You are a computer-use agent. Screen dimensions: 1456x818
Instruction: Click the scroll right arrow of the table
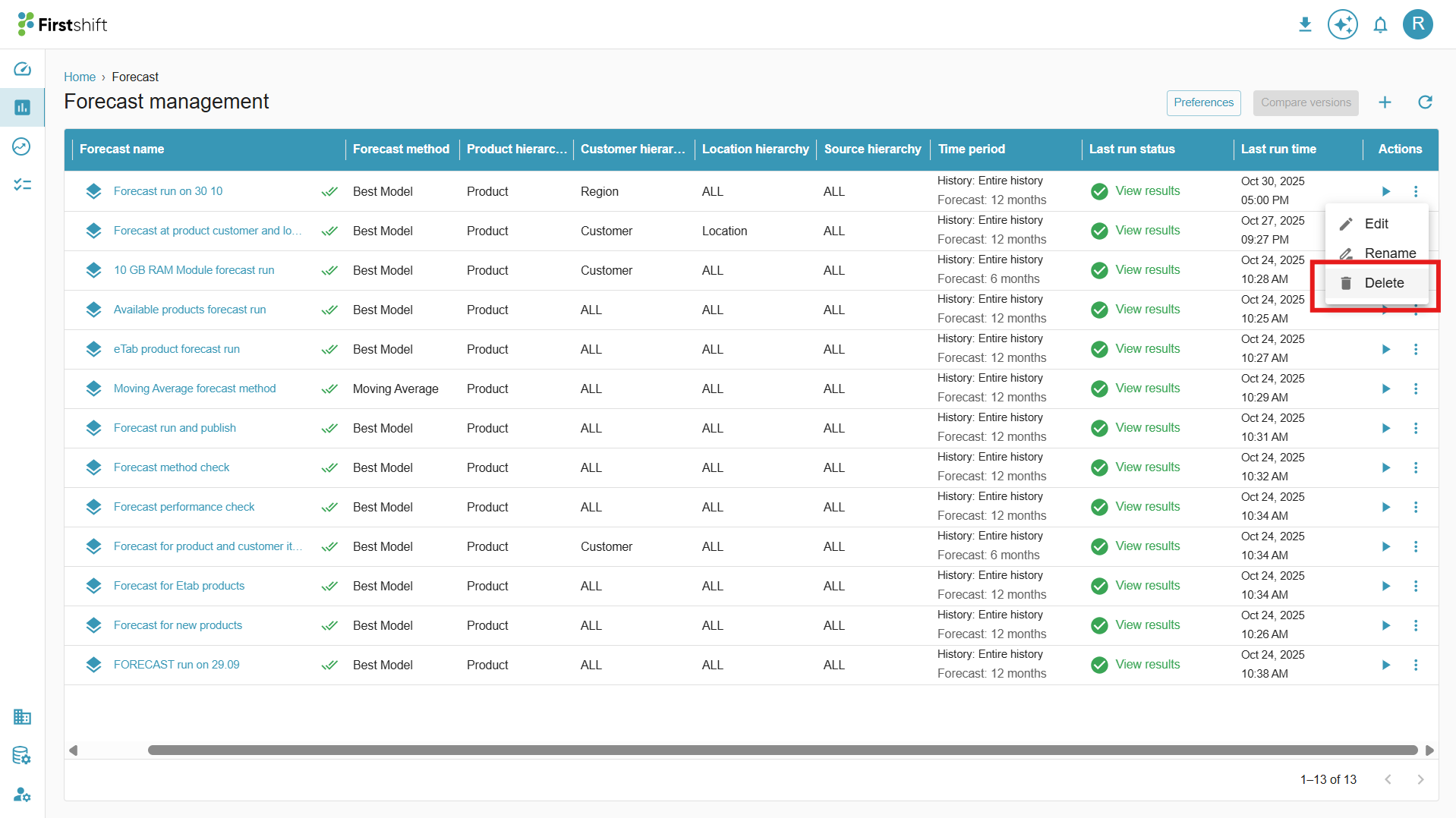pos(1429,750)
